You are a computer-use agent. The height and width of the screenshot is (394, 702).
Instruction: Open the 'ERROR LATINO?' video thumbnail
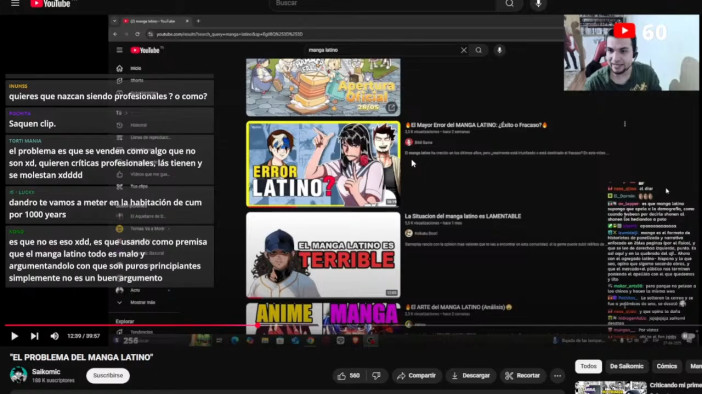(x=323, y=164)
